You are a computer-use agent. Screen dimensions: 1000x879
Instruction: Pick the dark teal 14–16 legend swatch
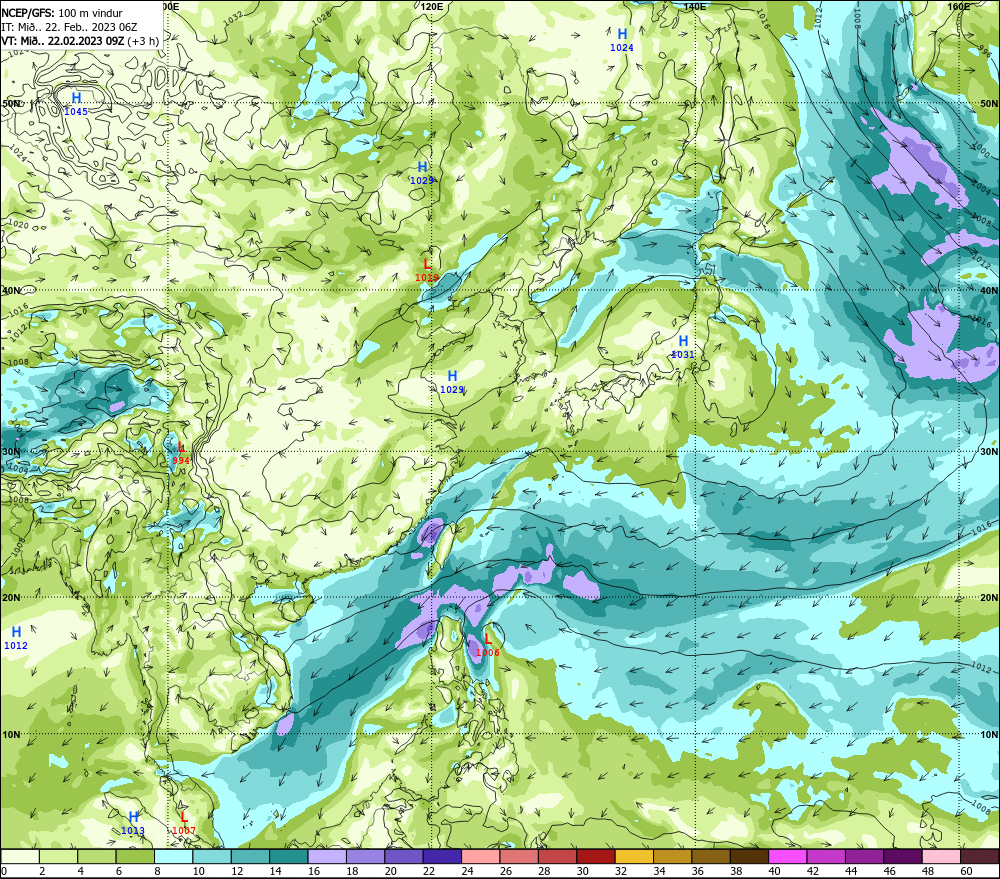coord(289,856)
